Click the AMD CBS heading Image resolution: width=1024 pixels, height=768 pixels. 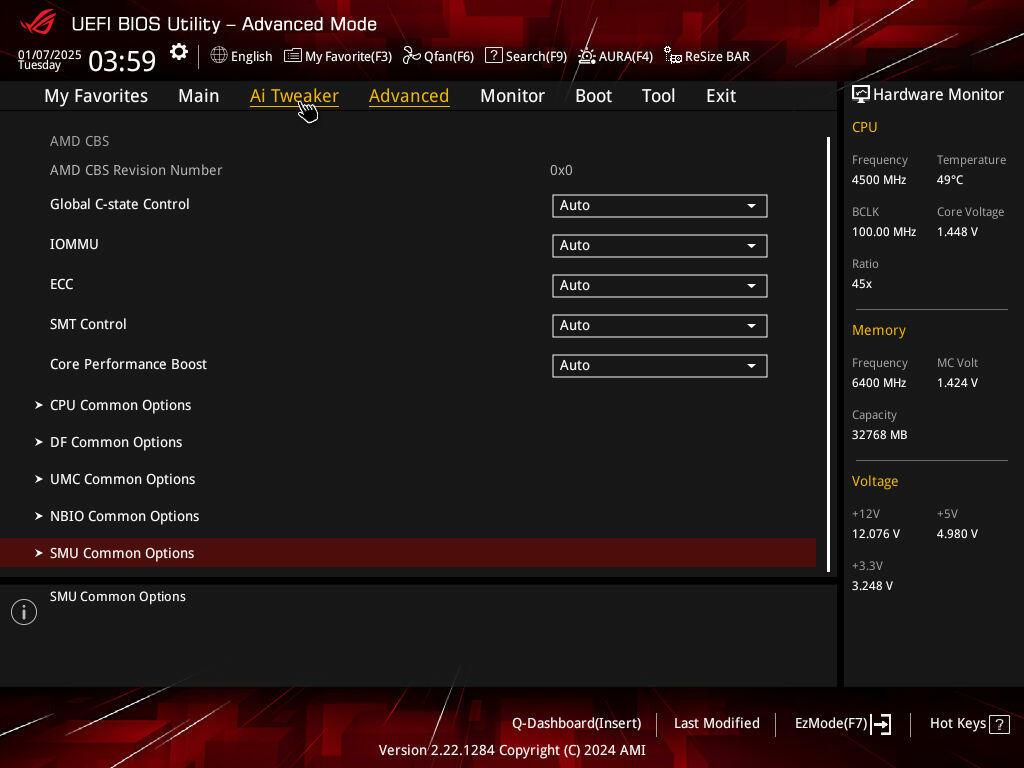tap(80, 141)
